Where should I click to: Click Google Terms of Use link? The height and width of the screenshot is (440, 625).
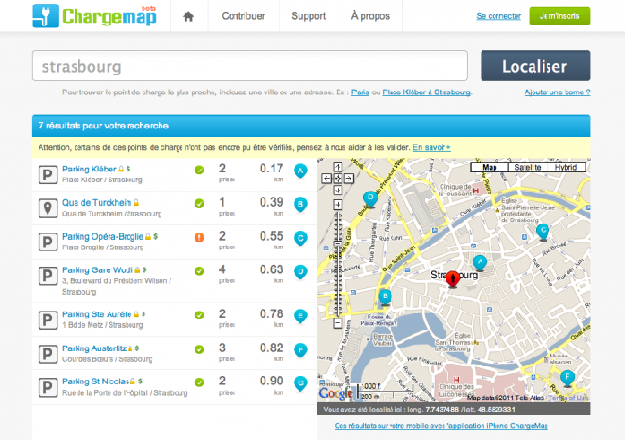click(567, 398)
